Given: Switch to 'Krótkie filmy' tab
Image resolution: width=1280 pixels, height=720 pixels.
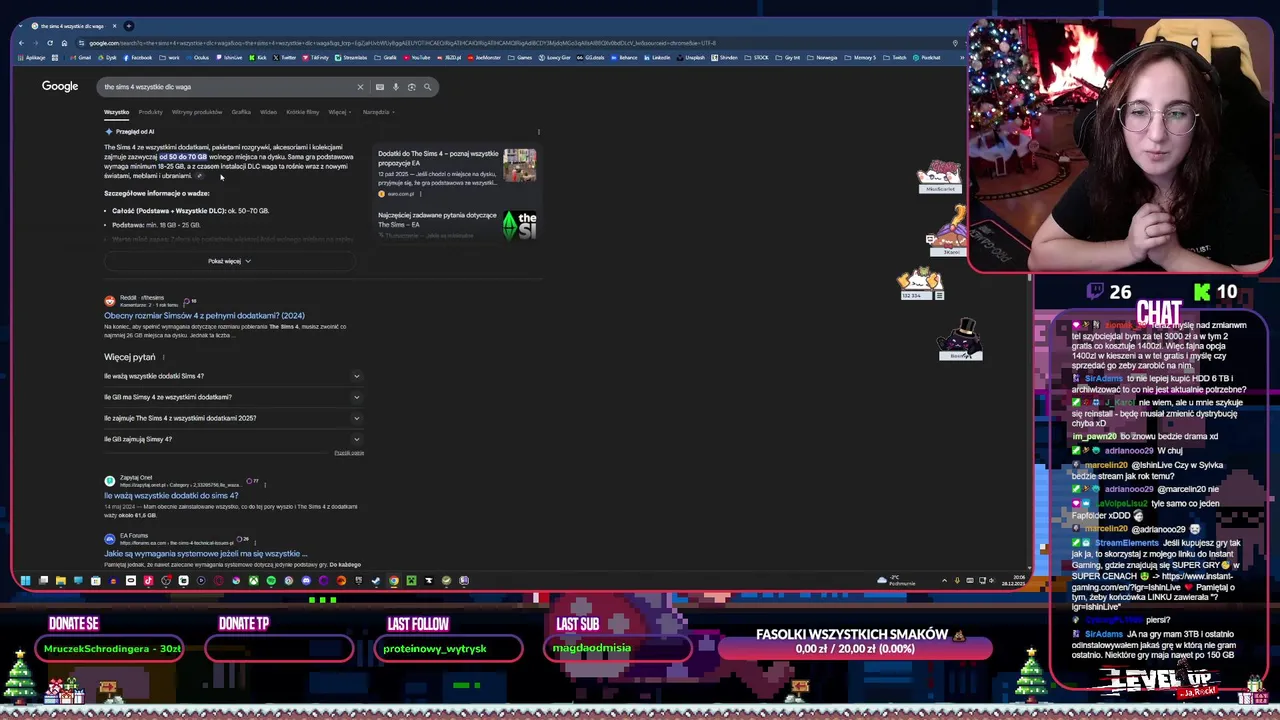Looking at the screenshot, I should 302,112.
